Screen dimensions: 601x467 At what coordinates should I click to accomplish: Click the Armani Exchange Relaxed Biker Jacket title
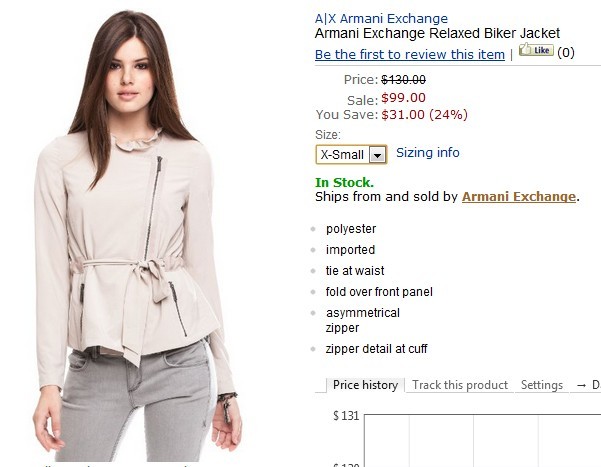[437, 33]
